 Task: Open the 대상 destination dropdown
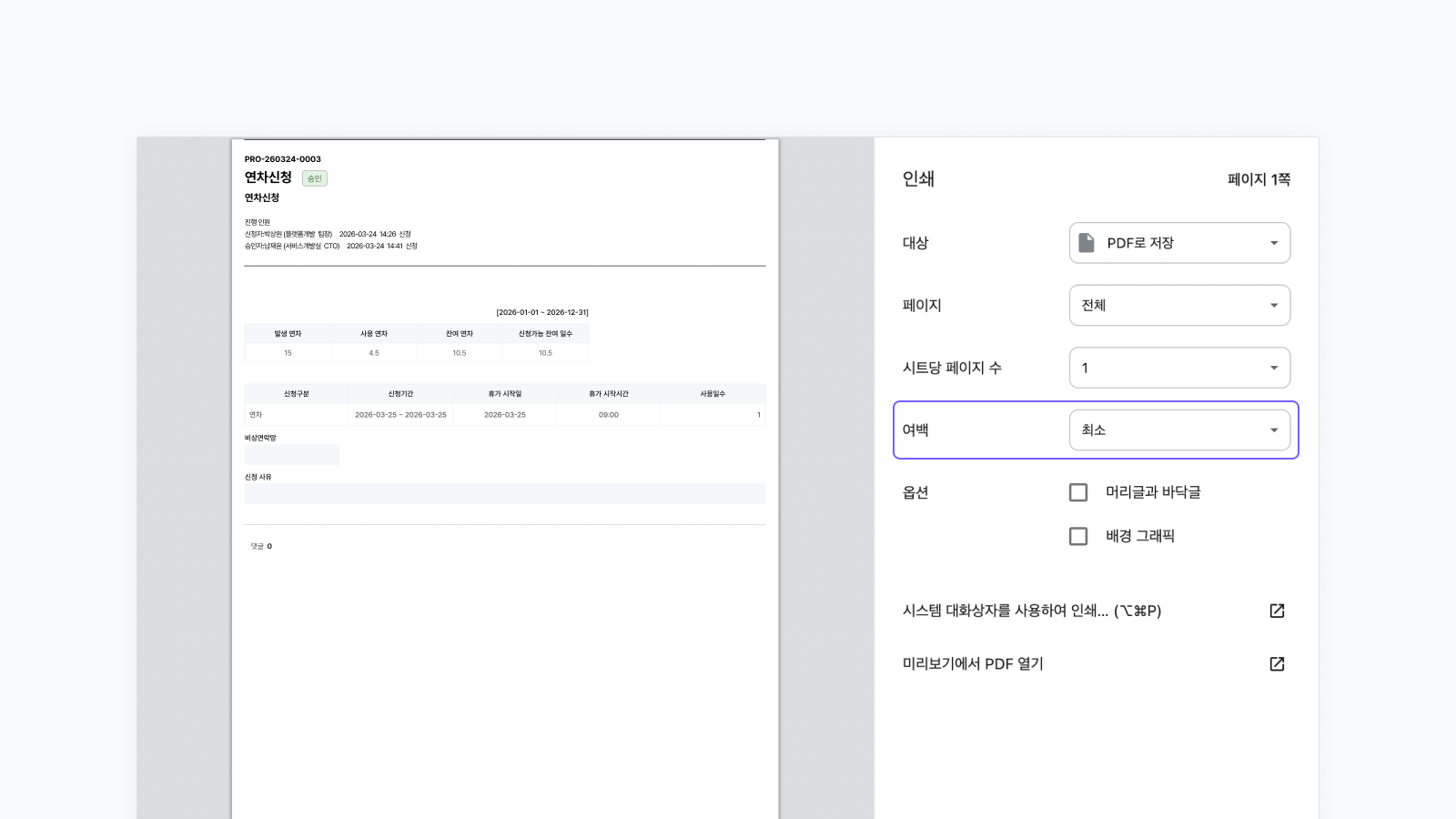pyautogui.click(x=1179, y=243)
